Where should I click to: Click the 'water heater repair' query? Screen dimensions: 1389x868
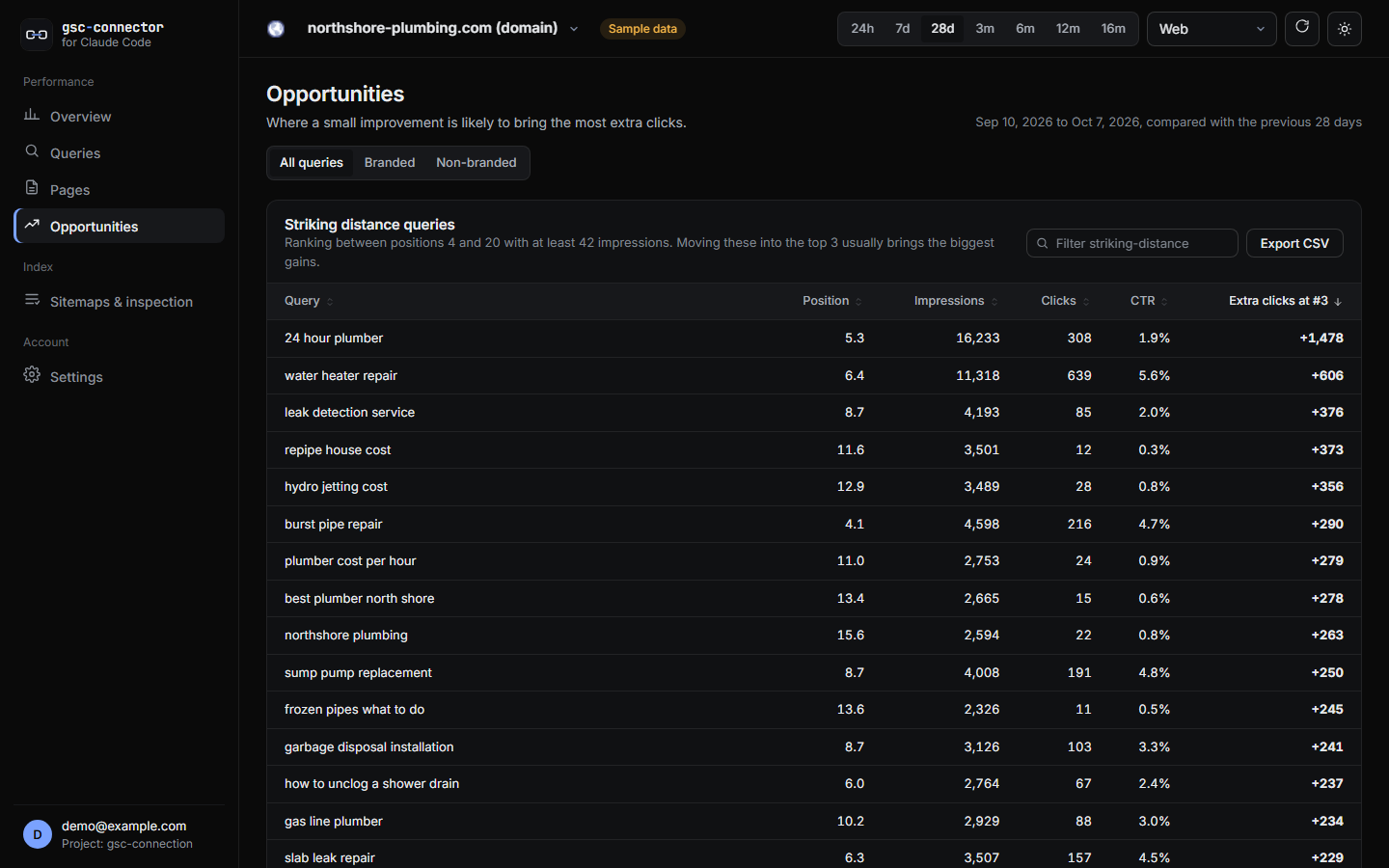pyautogui.click(x=340, y=375)
